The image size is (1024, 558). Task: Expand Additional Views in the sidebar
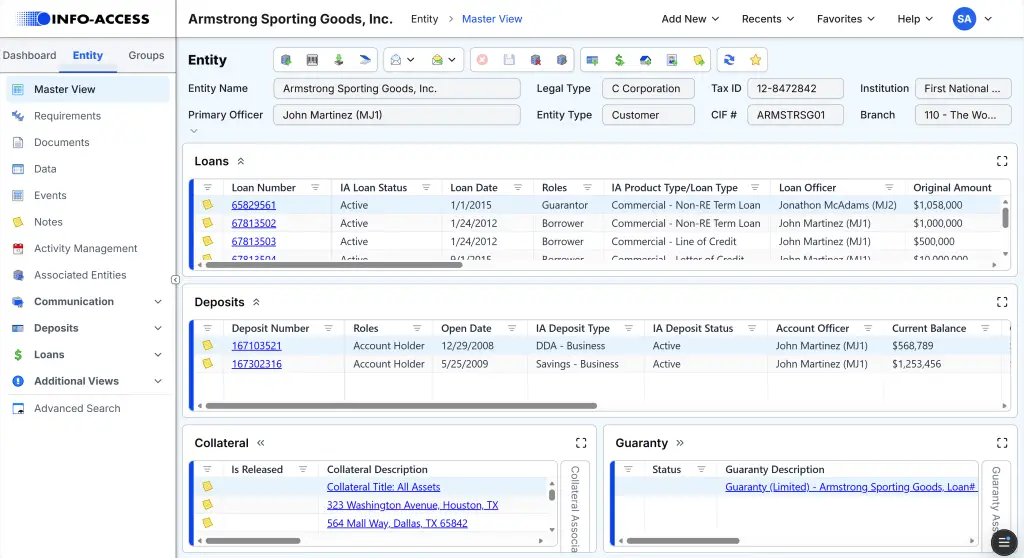pyautogui.click(x=158, y=381)
